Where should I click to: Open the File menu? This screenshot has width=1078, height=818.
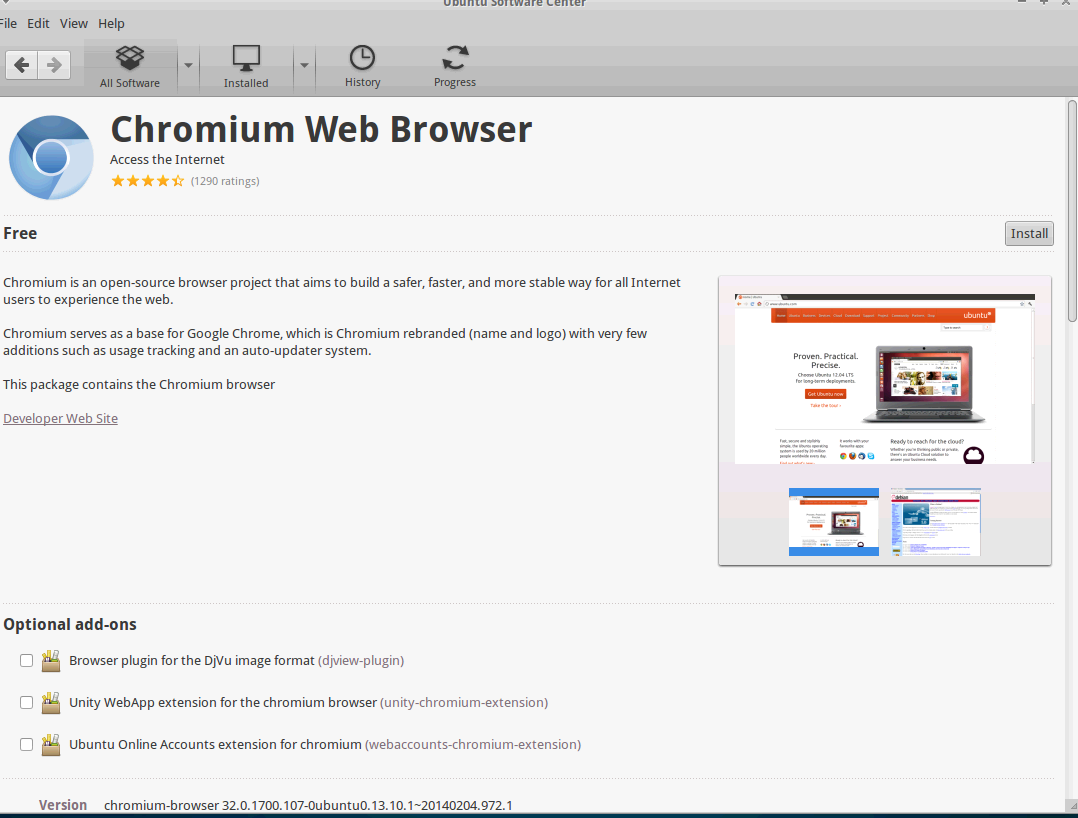(8, 23)
